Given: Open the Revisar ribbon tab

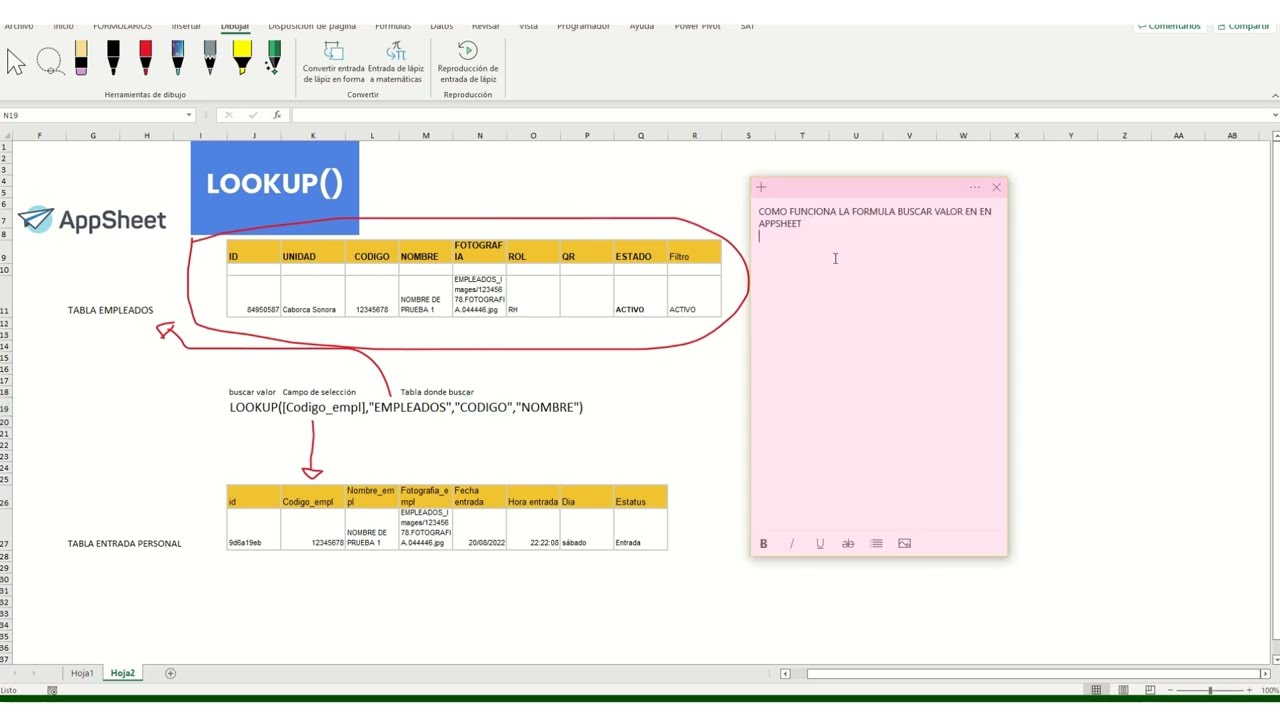Looking at the screenshot, I should (x=485, y=26).
